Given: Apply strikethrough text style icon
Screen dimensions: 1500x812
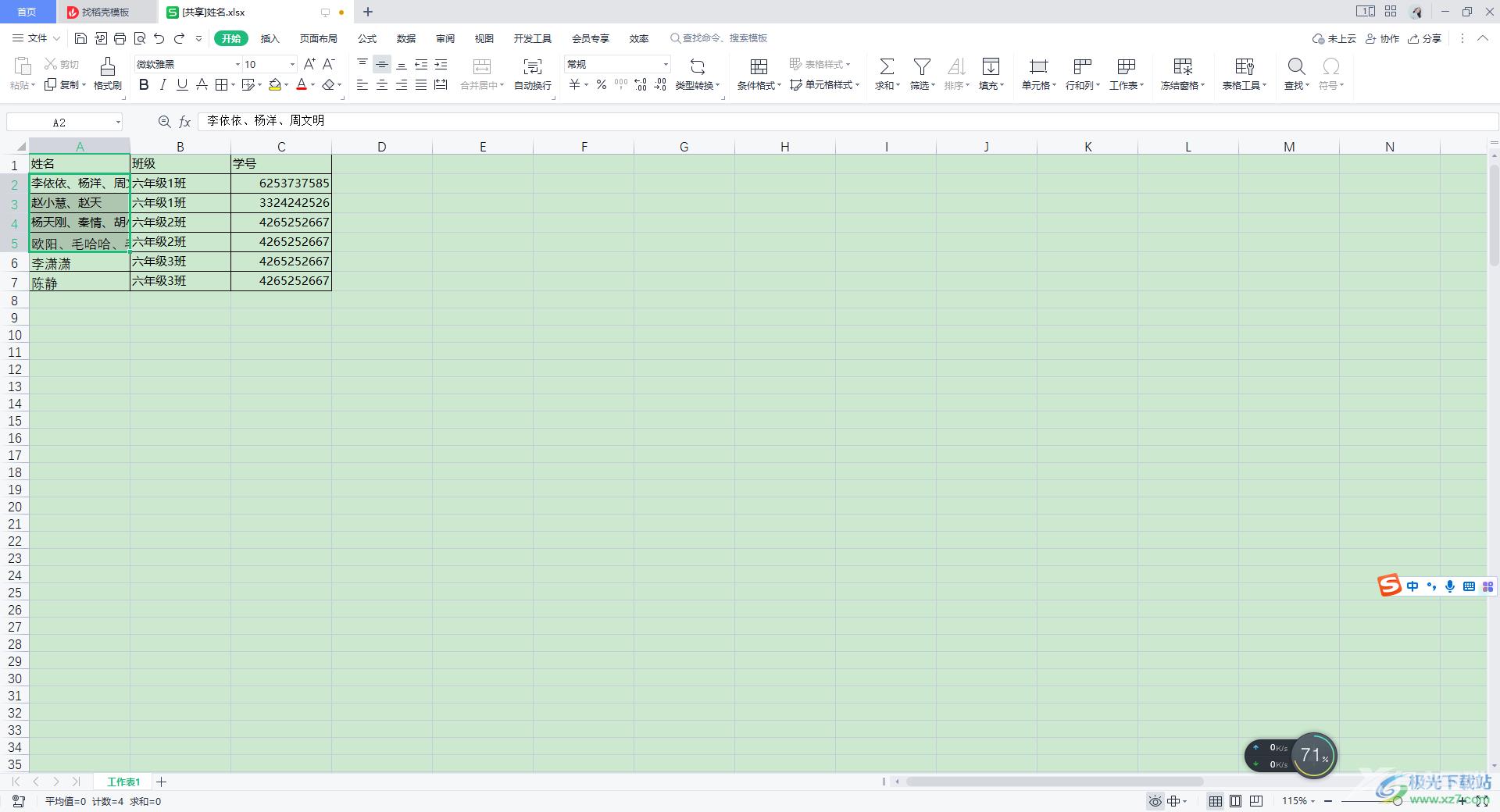Looking at the screenshot, I should [x=202, y=84].
